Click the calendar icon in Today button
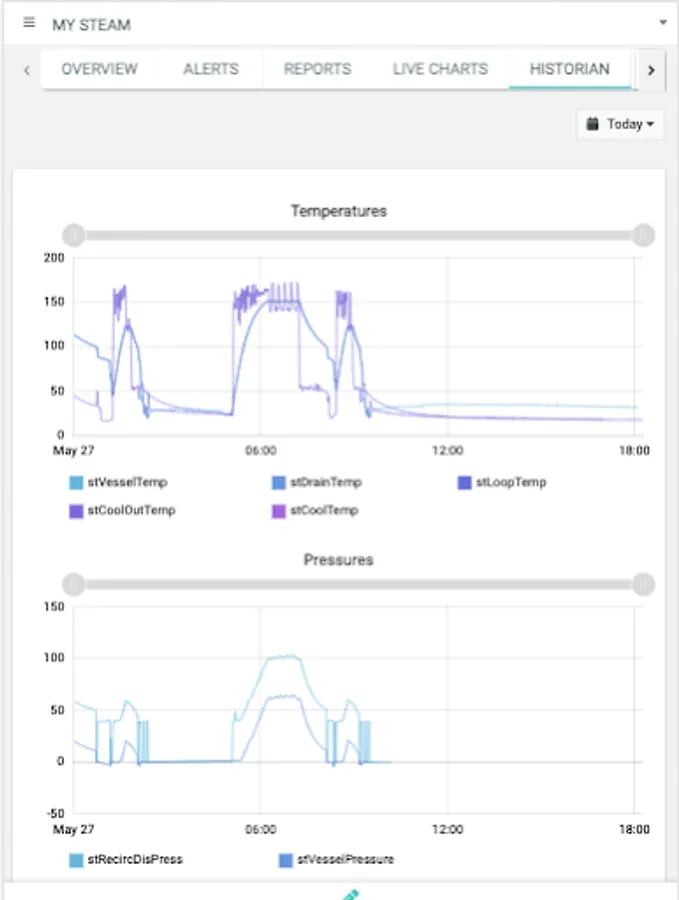679x900 pixels. (592, 123)
